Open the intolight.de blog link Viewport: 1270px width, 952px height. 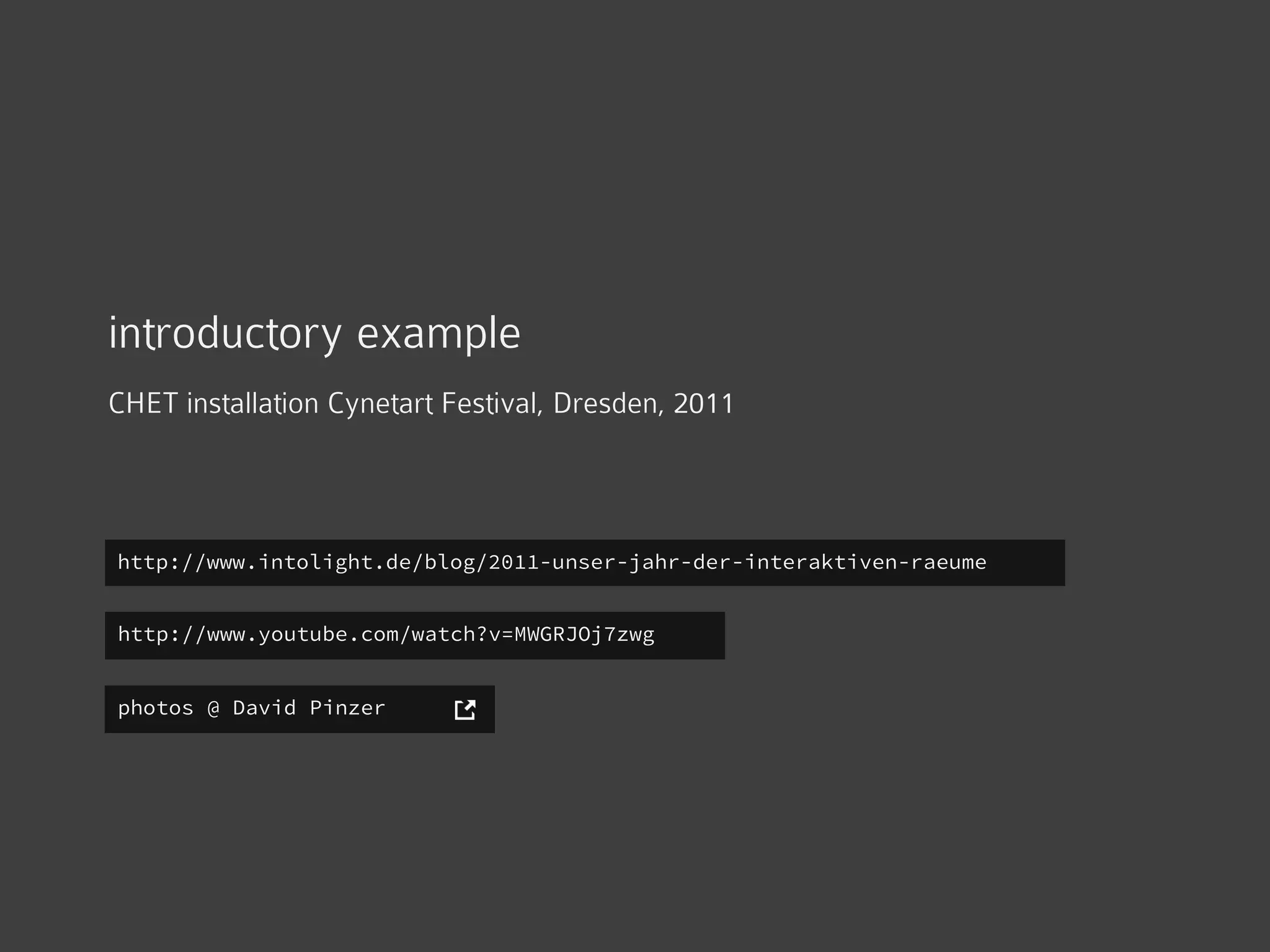pos(552,562)
